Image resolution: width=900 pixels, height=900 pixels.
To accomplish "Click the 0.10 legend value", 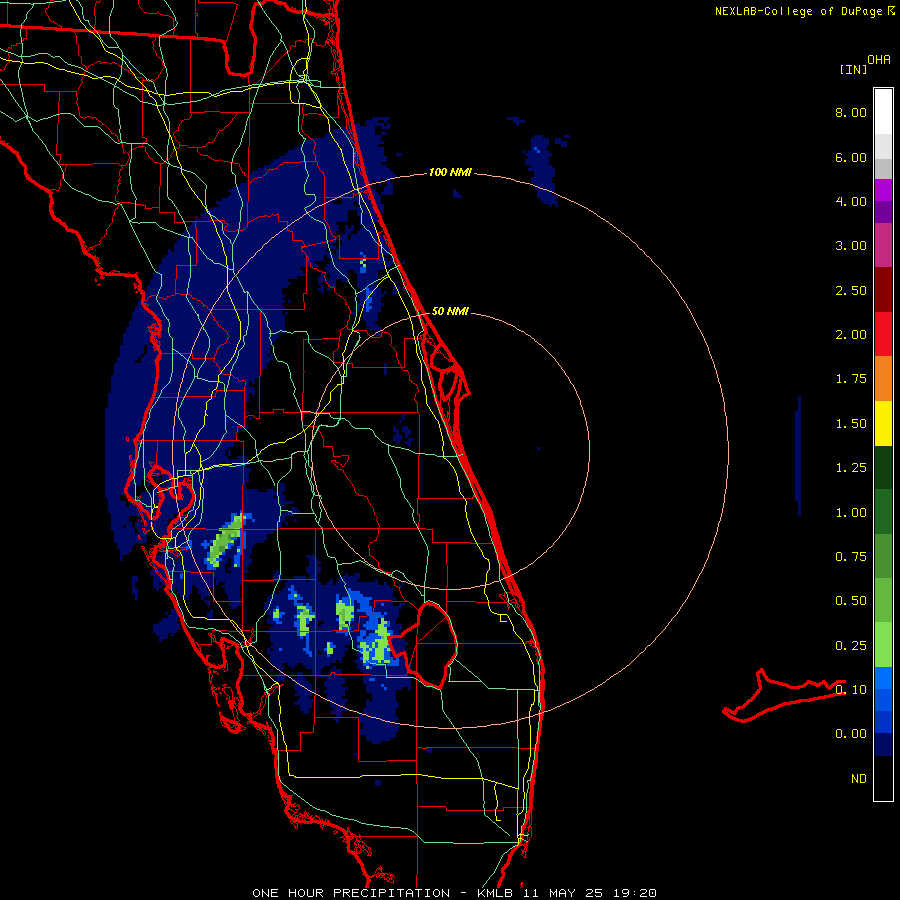I will [851, 690].
